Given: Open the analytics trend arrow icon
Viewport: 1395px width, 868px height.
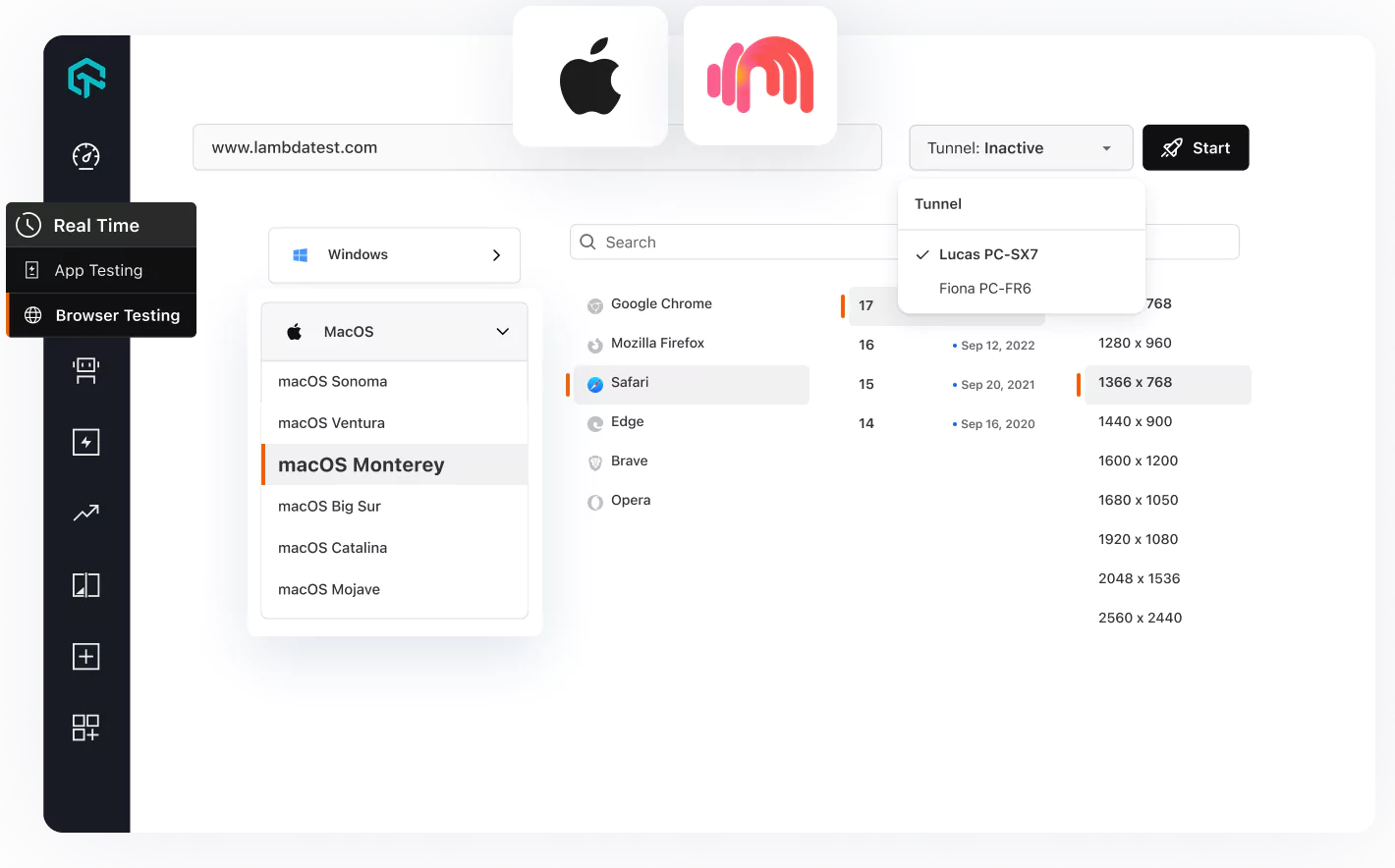Looking at the screenshot, I should 86,513.
